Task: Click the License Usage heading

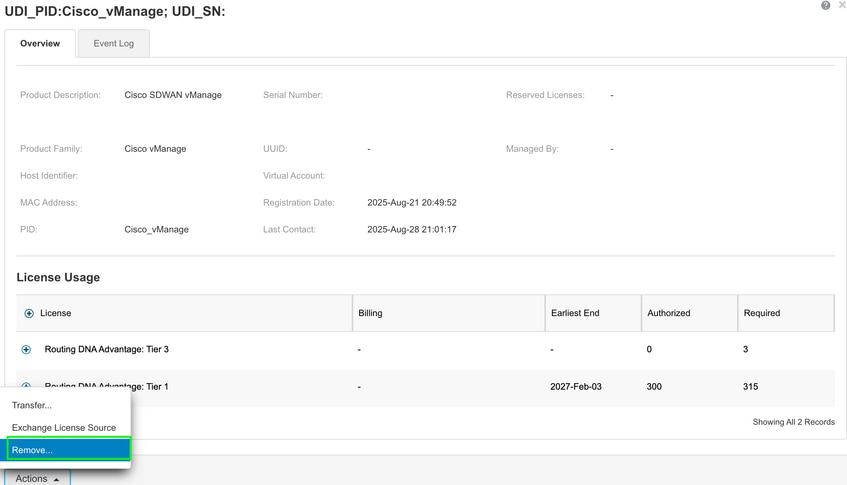Action: pos(58,278)
